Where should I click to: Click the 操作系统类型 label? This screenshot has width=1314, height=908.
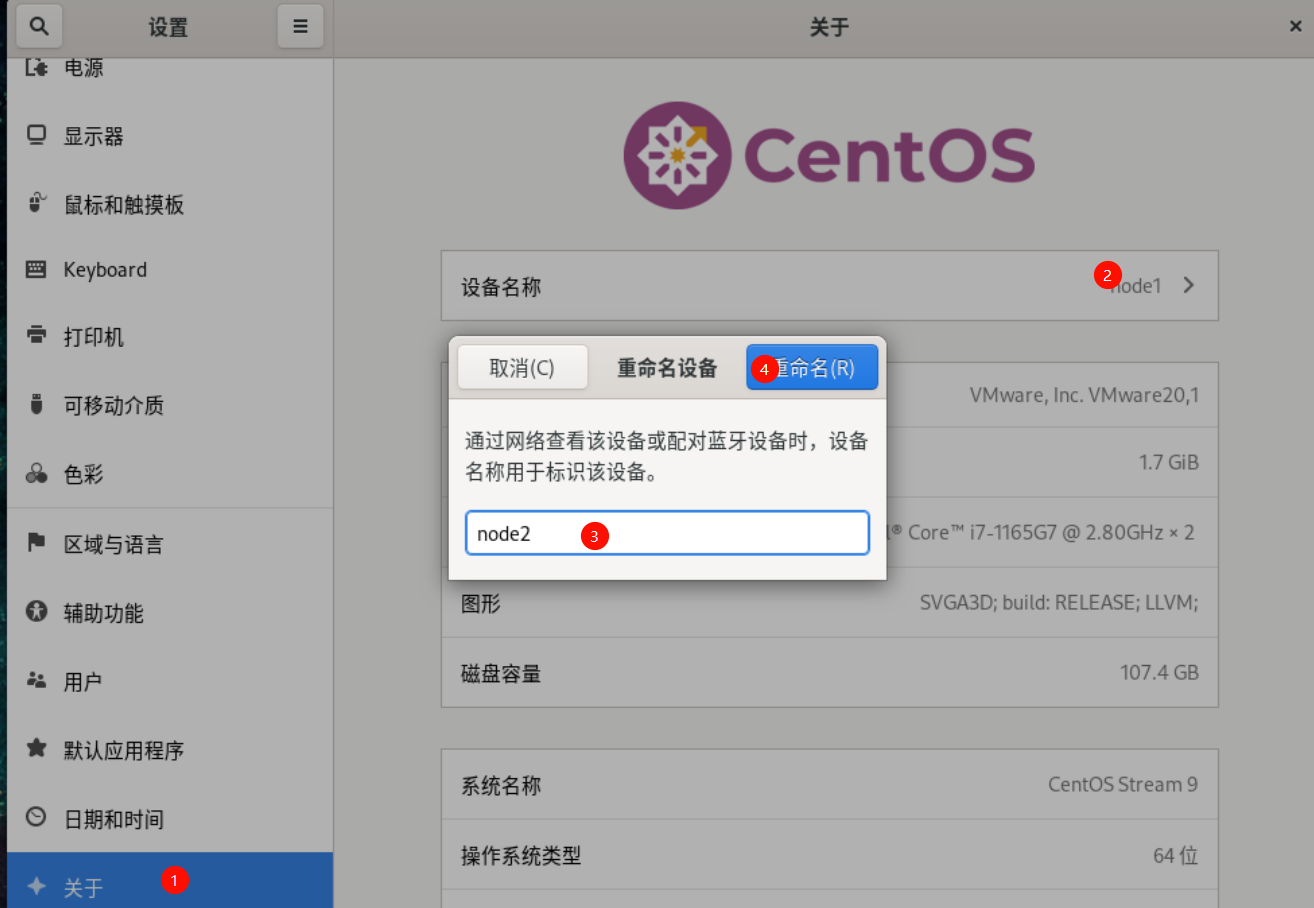click(x=521, y=856)
